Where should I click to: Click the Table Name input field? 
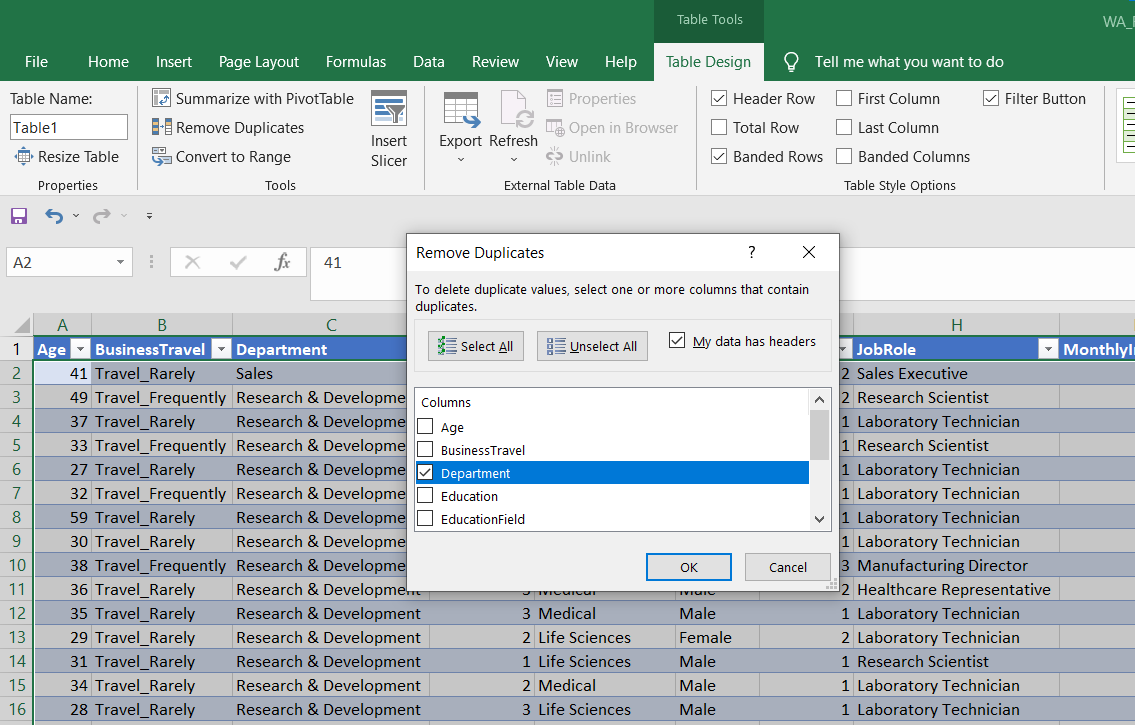69,127
